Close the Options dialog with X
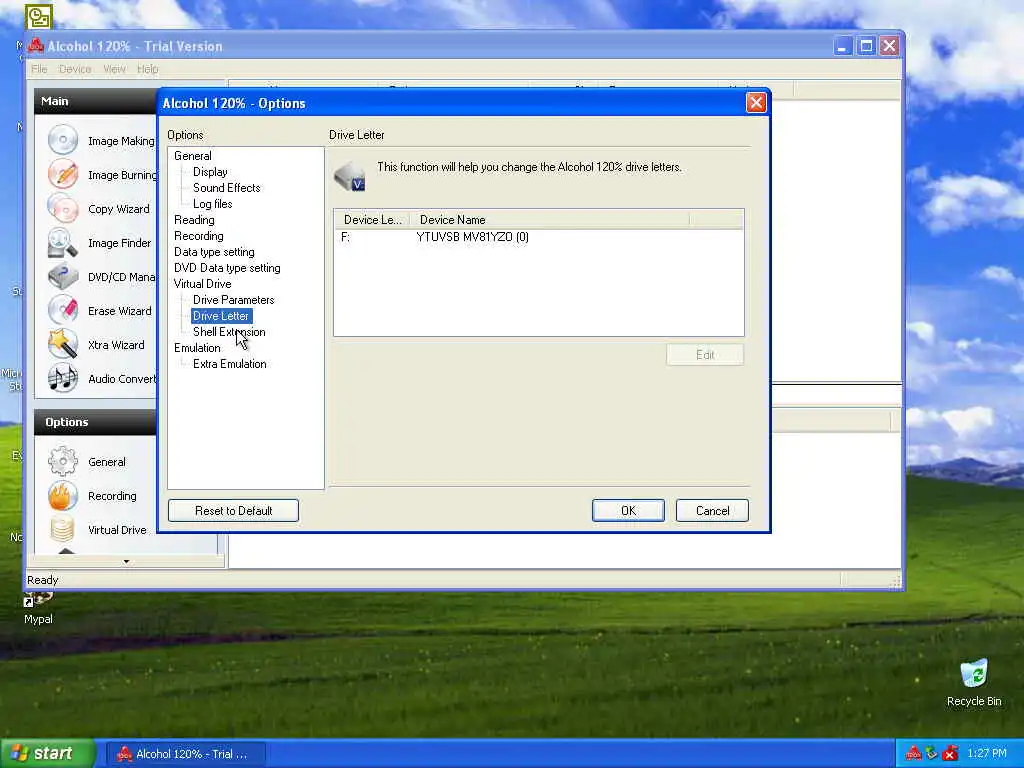The width and height of the screenshot is (1024, 768). [x=756, y=103]
